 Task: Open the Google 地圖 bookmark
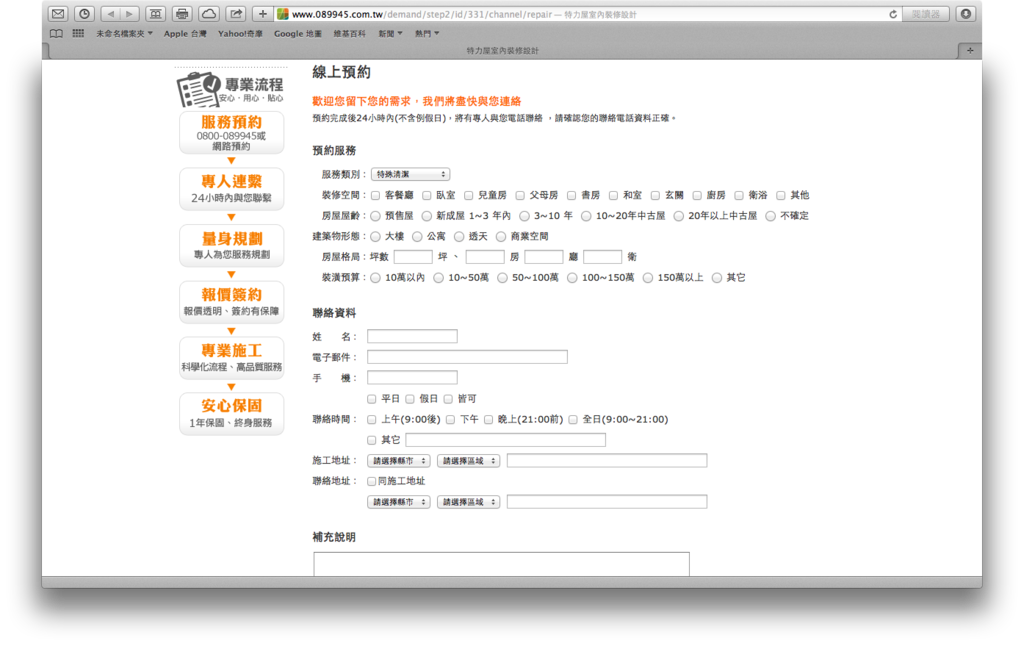(x=298, y=33)
